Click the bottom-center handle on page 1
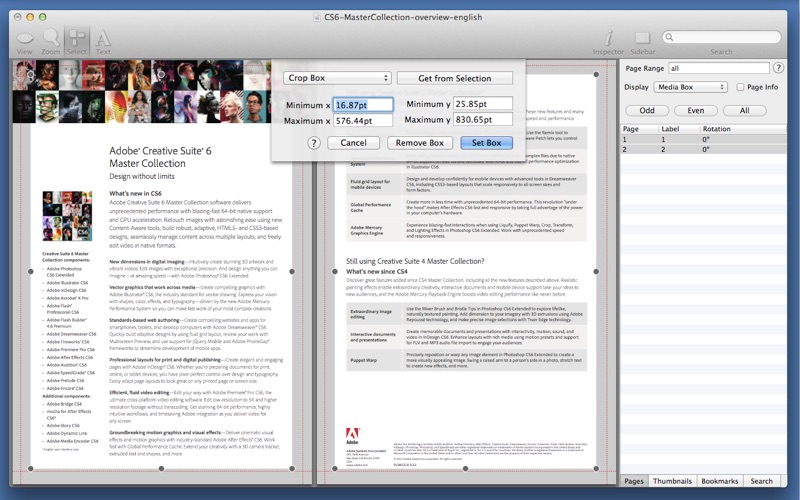This screenshot has height=500, width=800. 161,468
